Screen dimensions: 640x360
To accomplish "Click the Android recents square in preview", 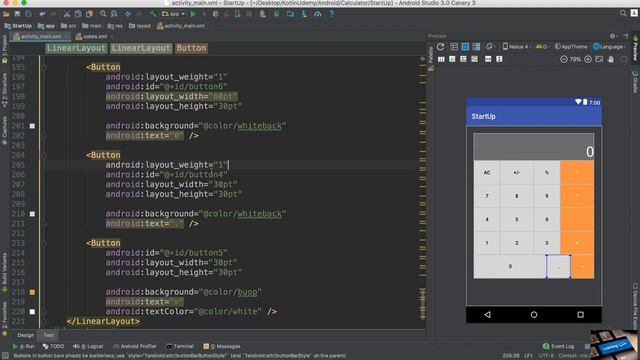I will [580, 315].
